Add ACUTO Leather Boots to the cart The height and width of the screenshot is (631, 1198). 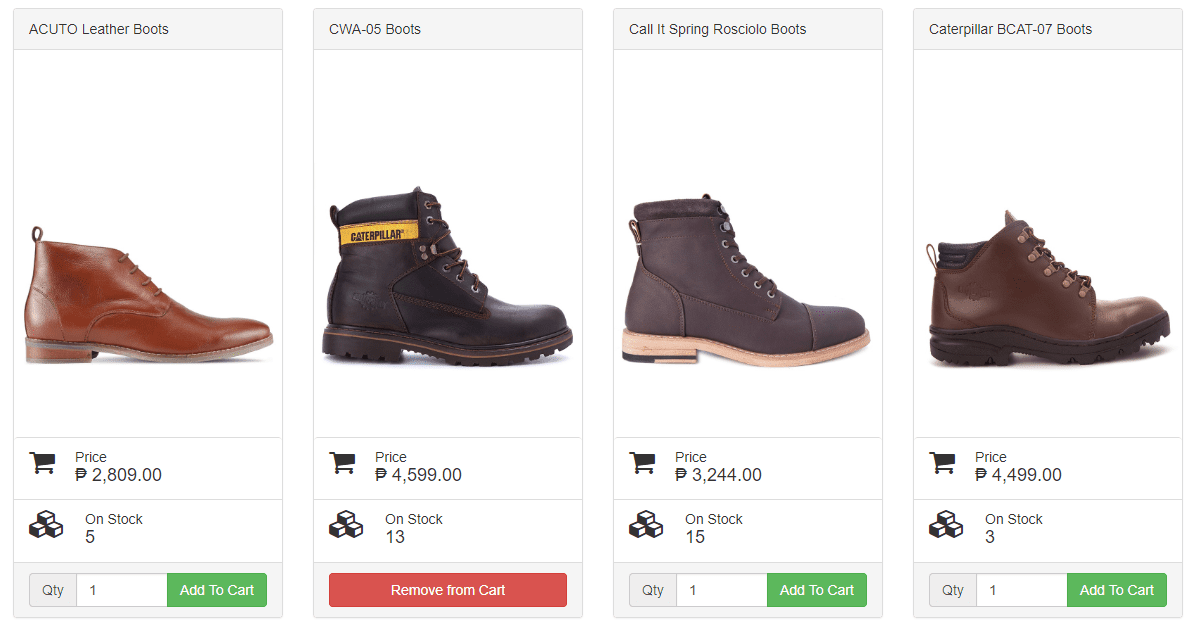pos(216,590)
